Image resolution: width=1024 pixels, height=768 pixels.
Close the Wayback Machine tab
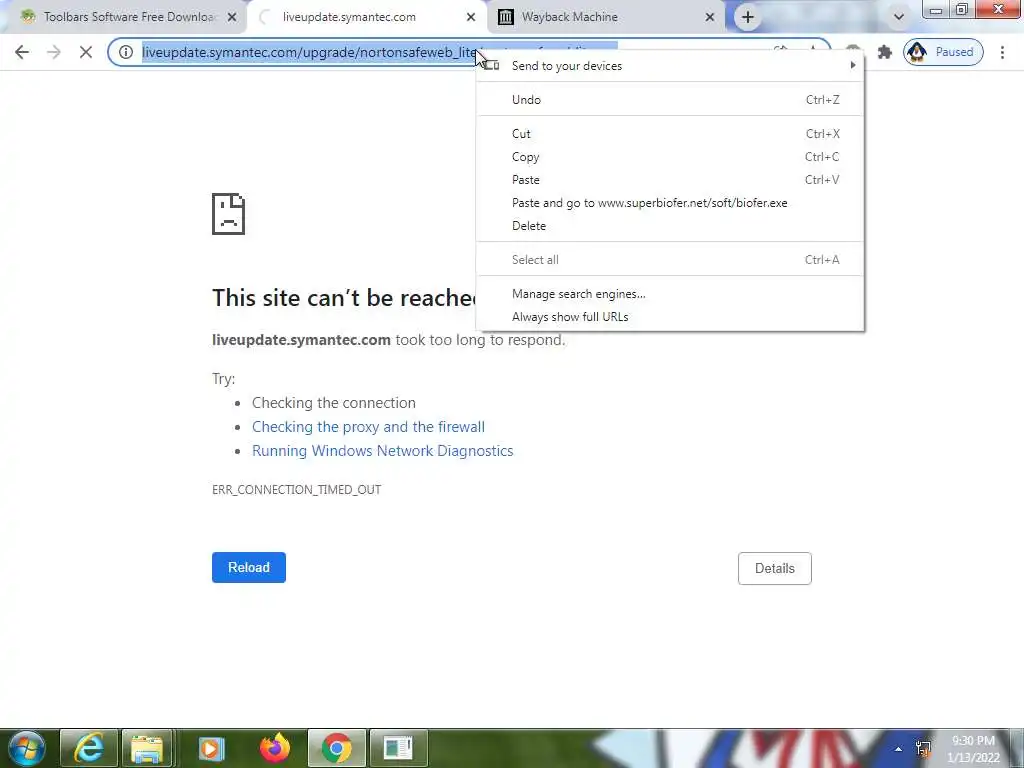tap(710, 17)
